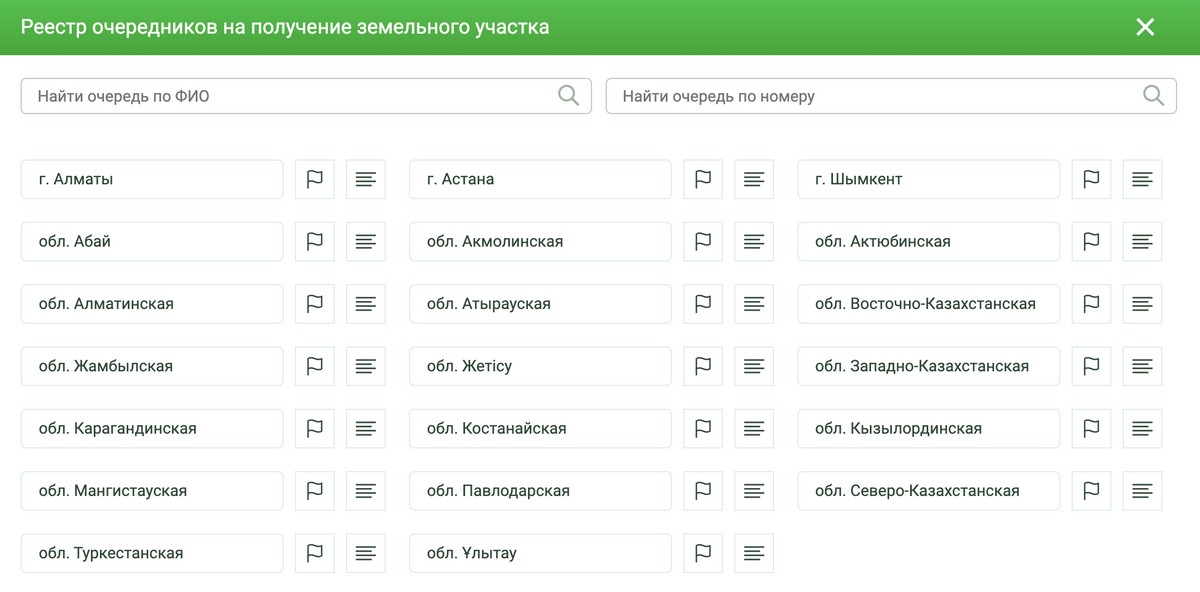
Task: Select the обл. Карагандинская region button
Action: point(152,428)
